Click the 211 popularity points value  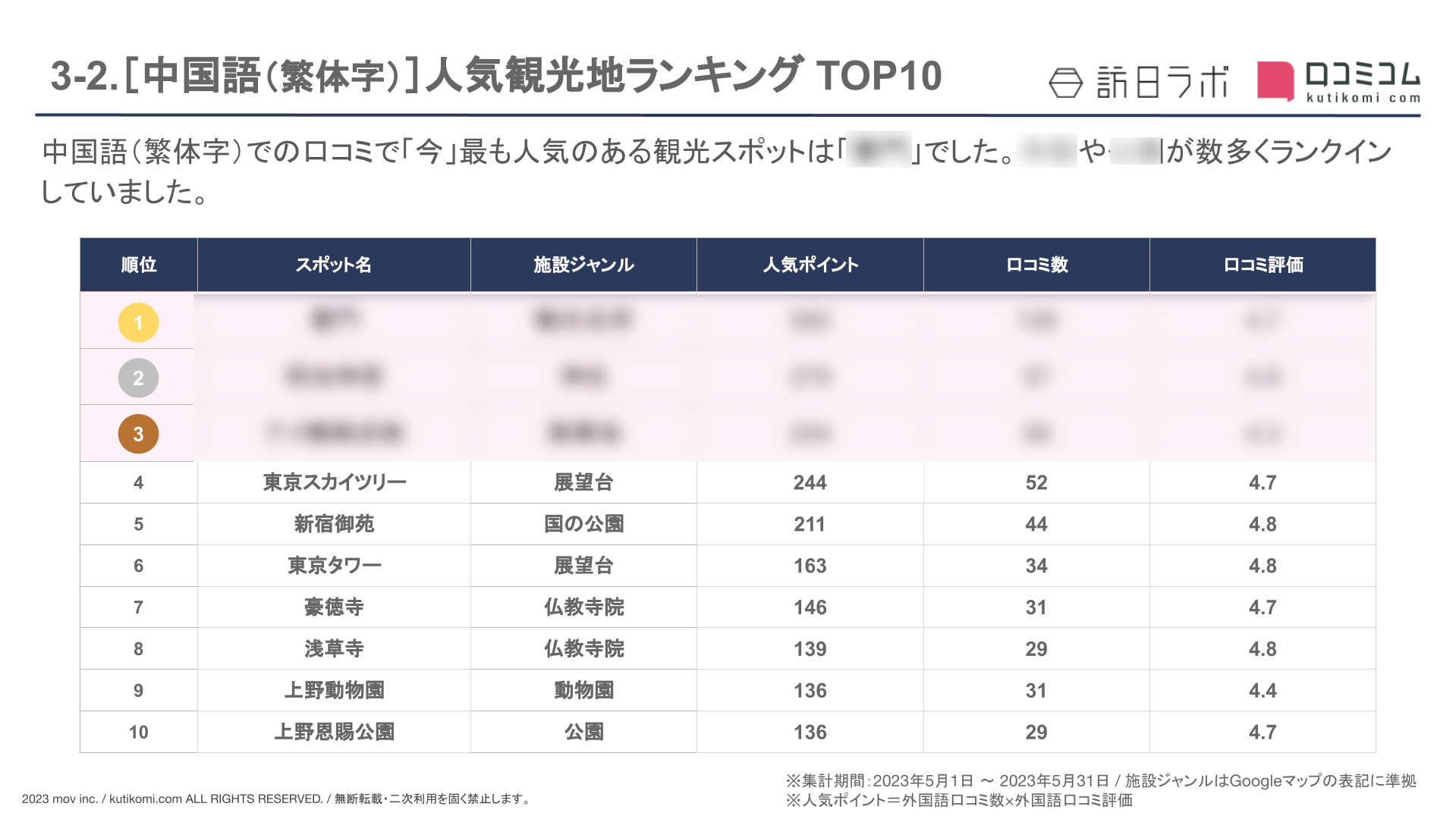click(x=810, y=525)
